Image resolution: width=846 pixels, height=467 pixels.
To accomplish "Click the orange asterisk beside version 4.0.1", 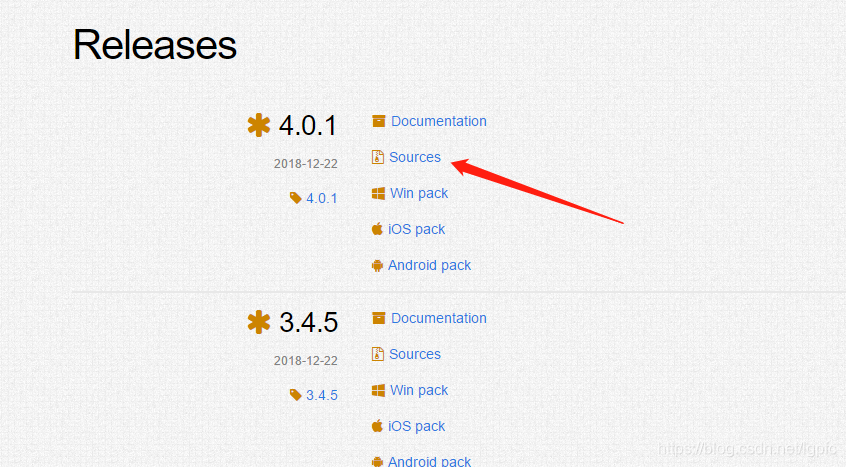I will tap(259, 125).
